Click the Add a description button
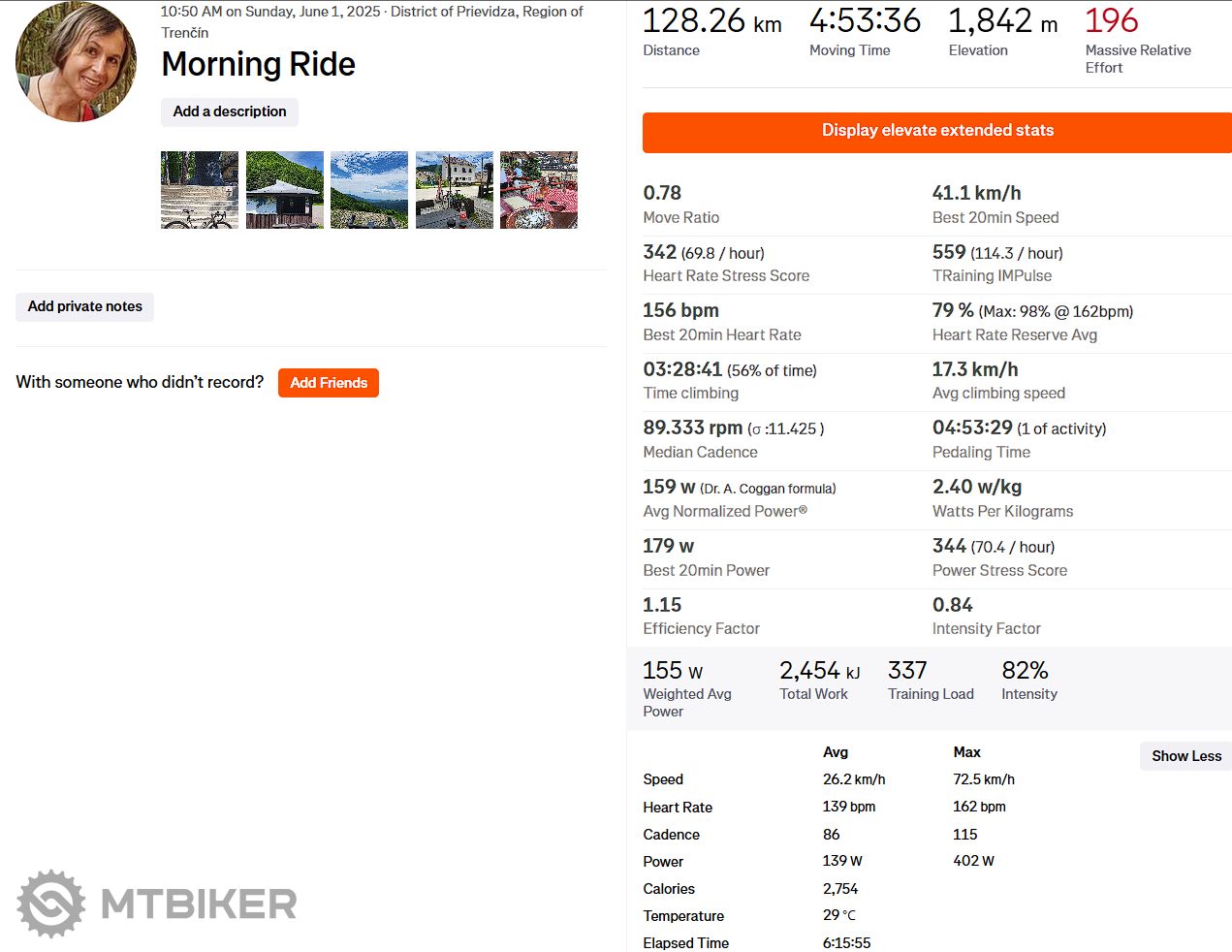The image size is (1232, 952). (x=230, y=111)
